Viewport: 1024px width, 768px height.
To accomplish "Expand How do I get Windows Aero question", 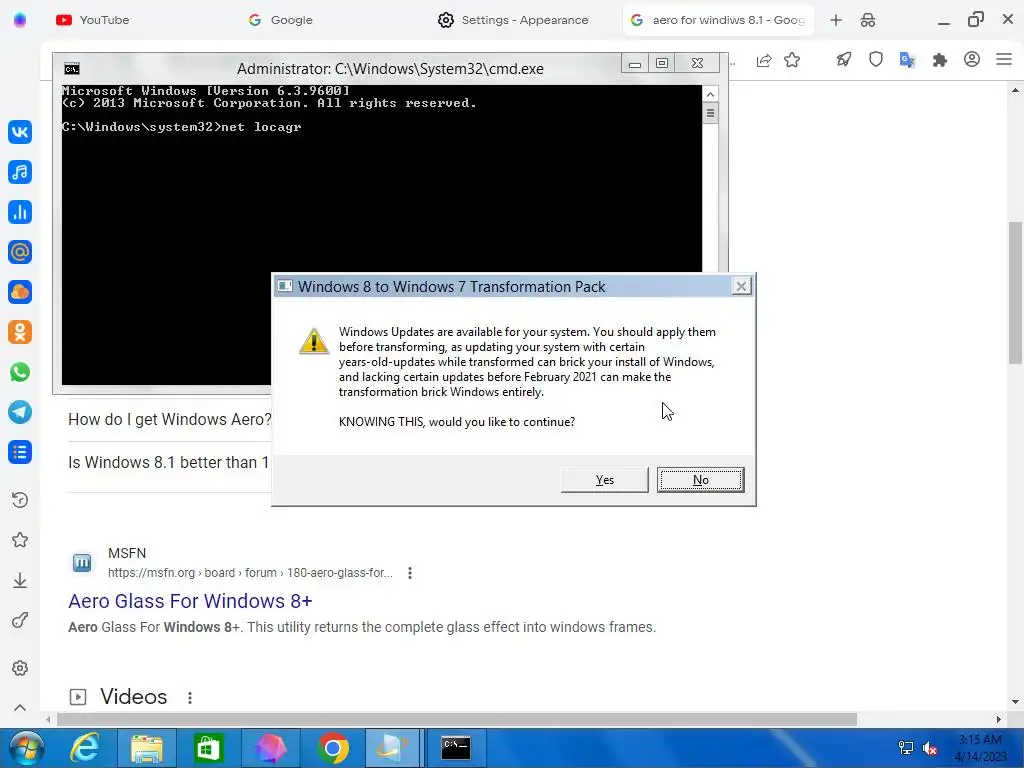I will (170, 419).
